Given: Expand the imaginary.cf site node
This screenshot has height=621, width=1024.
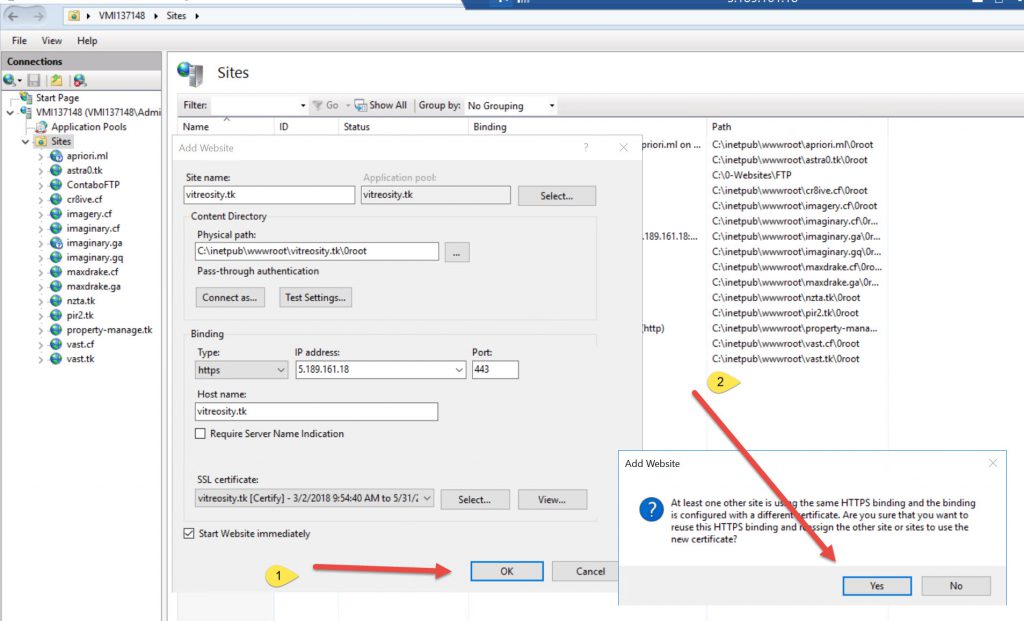Looking at the screenshot, I should 41,229.
